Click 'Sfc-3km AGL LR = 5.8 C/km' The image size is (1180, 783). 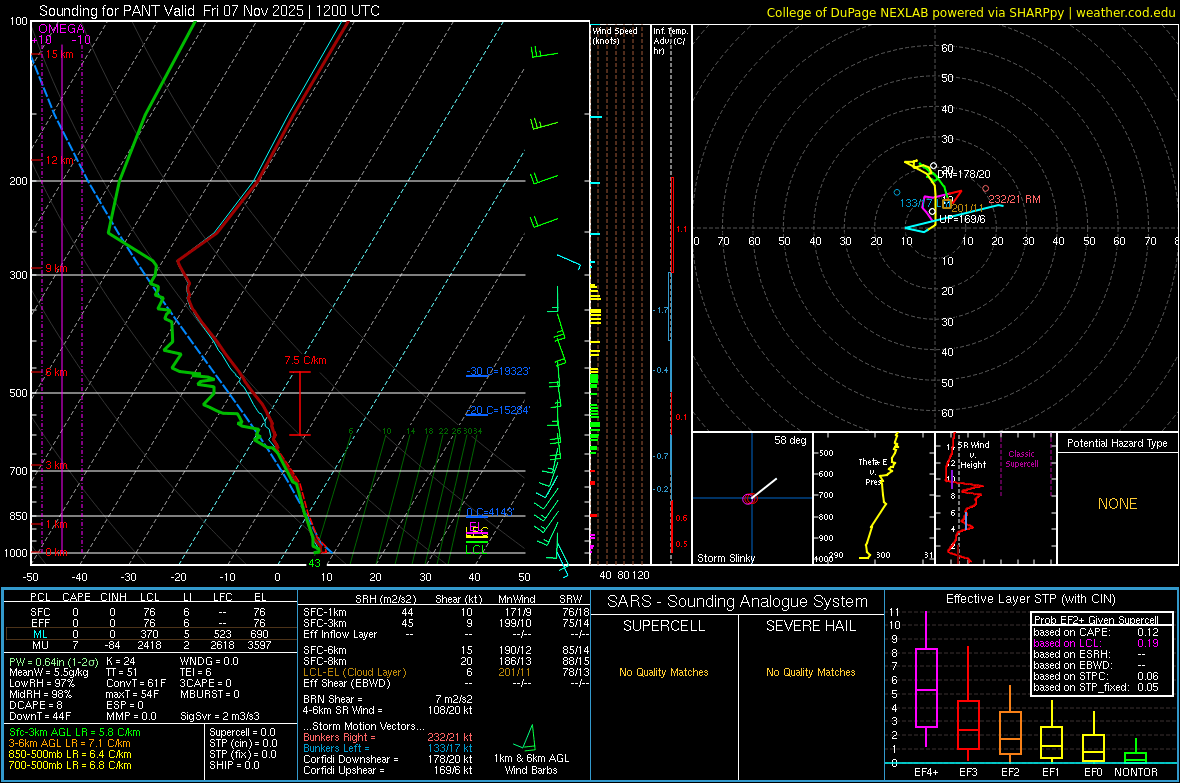coord(75,732)
